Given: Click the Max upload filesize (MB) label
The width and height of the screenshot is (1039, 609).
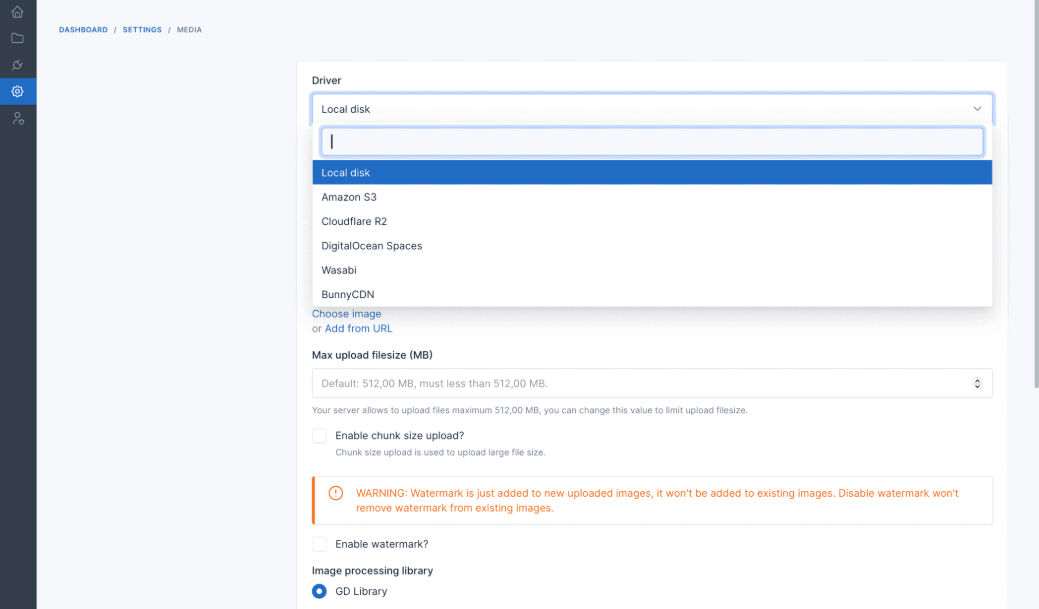Looking at the screenshot, I should pyautogui.click(x=372, y=355).
